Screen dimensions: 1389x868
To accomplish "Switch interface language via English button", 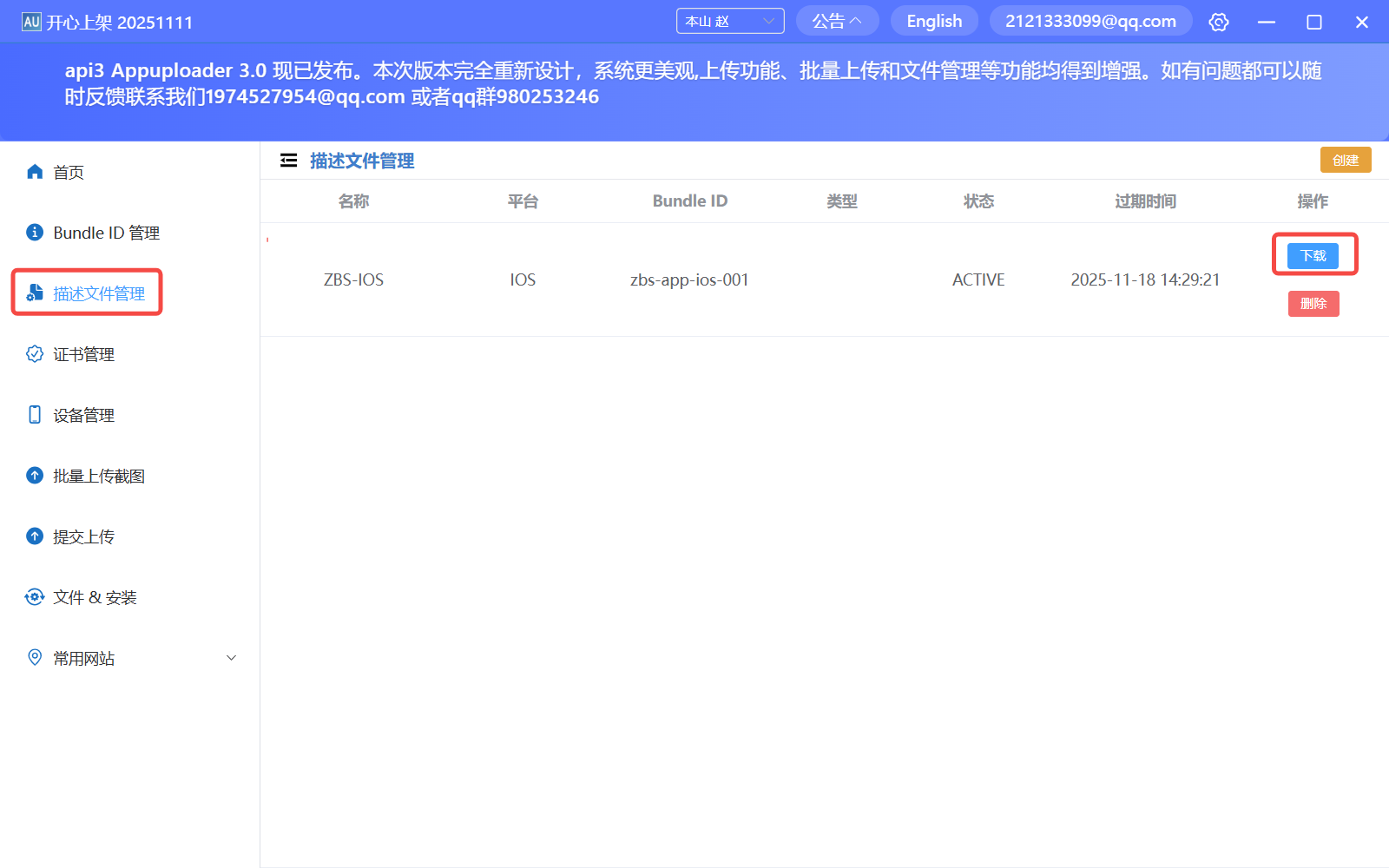I will 933,20.
